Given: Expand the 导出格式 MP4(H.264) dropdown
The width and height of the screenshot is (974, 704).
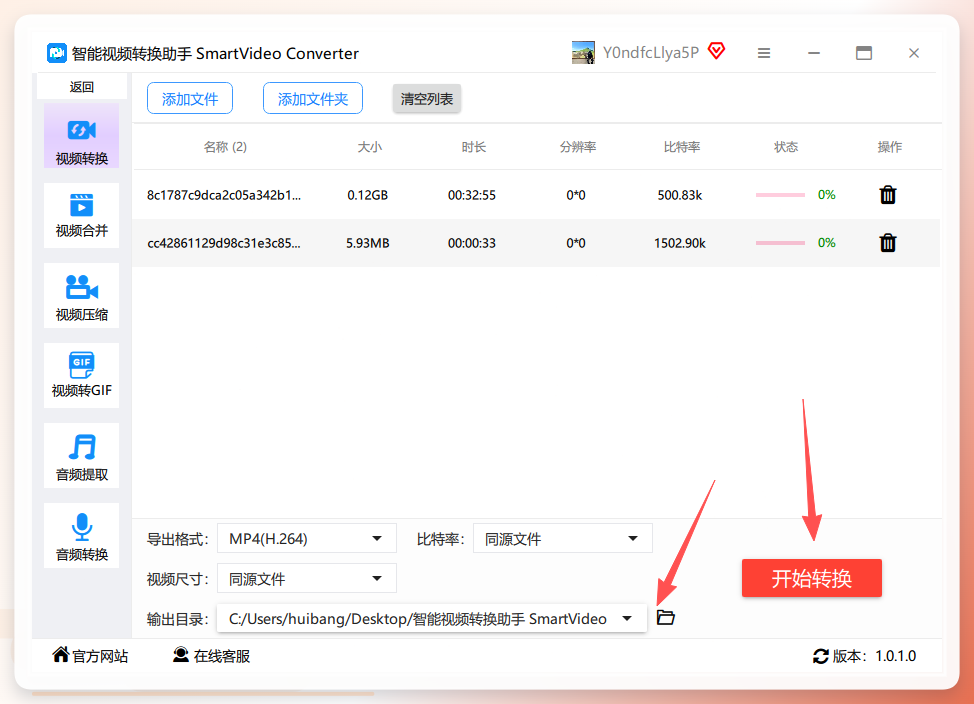Looking at the screenshot, I should [307, 539].
